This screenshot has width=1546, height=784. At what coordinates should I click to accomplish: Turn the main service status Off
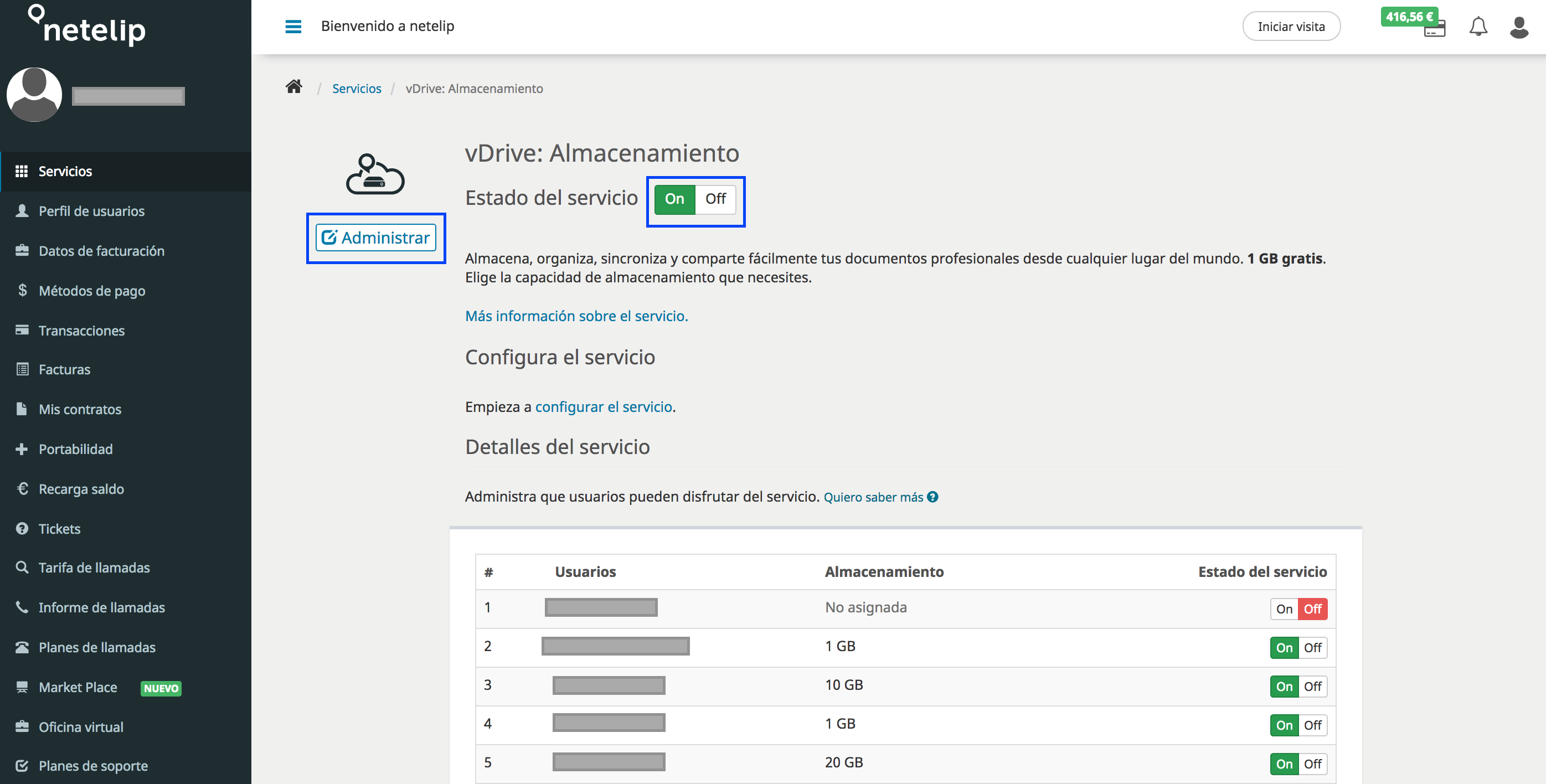pos(715,199)
